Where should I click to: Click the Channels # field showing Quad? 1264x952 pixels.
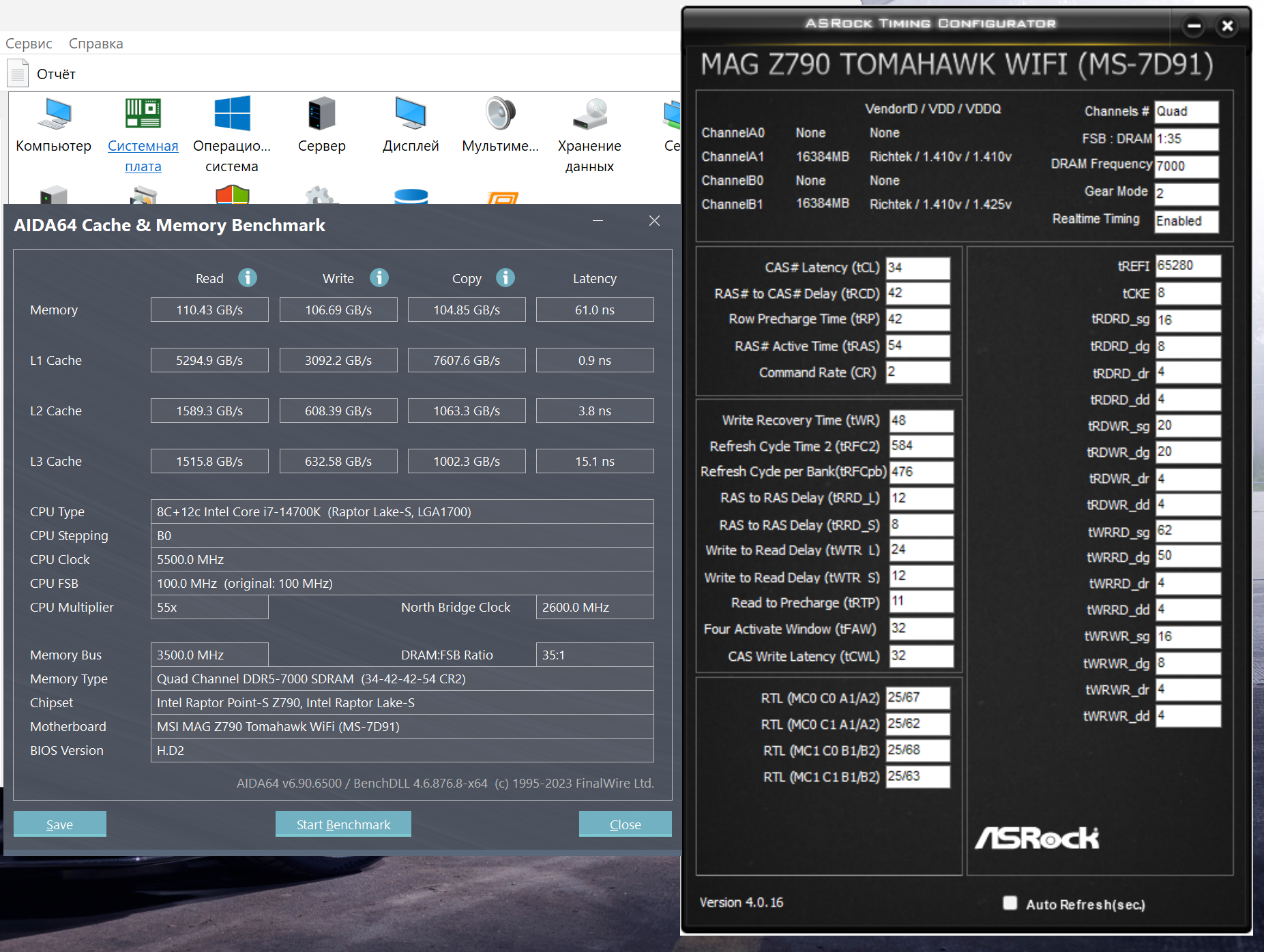point(1187,111)
